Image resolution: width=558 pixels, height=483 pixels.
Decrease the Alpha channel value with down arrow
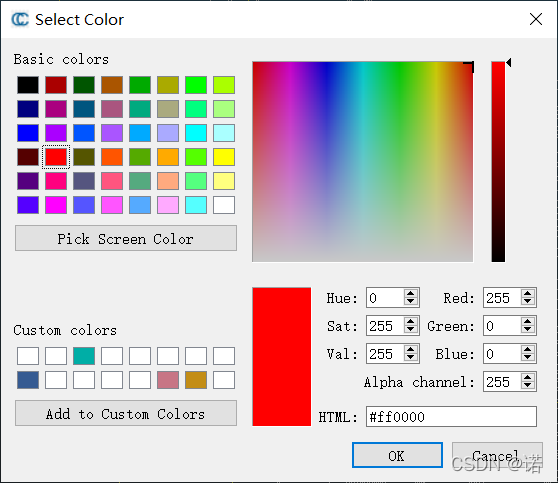point(527,385)
